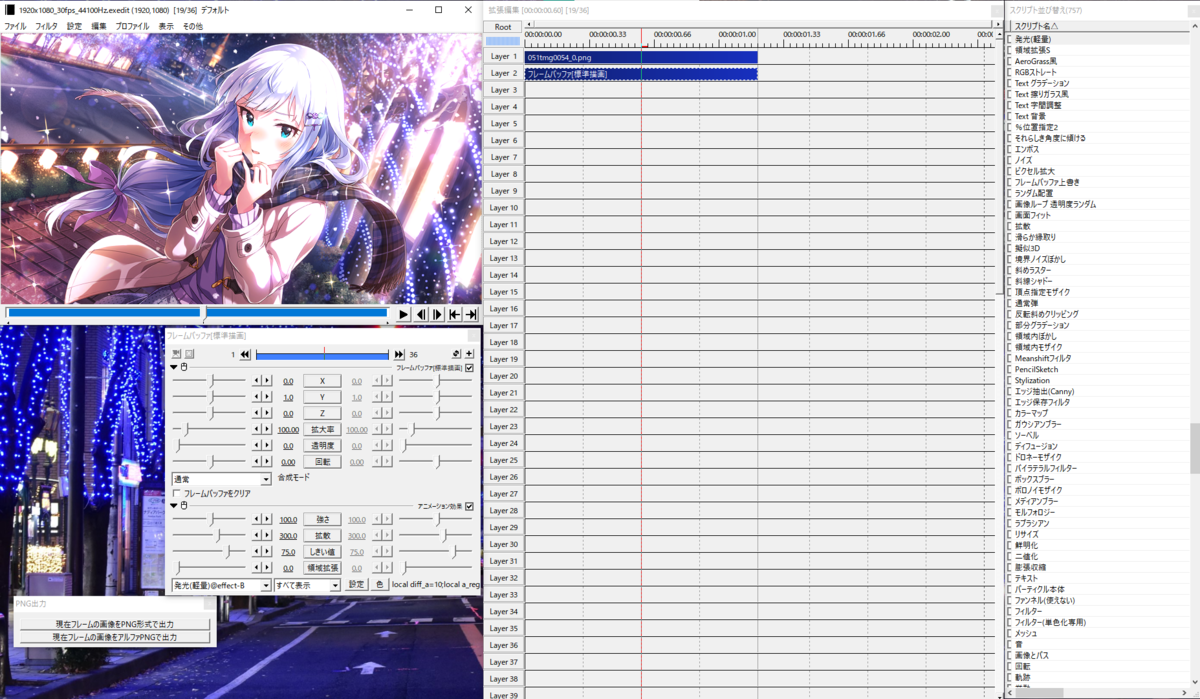Go to object end frame in settings dialog

[x=399, y=354]
